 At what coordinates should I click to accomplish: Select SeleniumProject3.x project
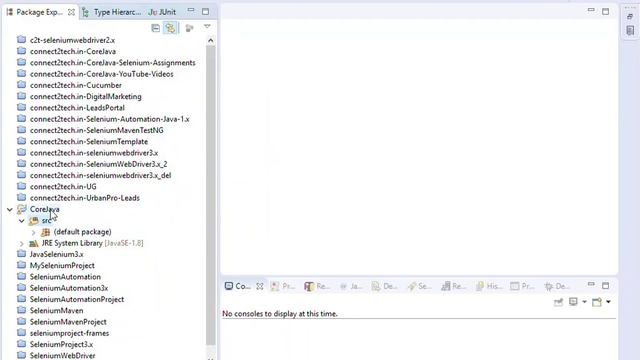coord(61,344)
